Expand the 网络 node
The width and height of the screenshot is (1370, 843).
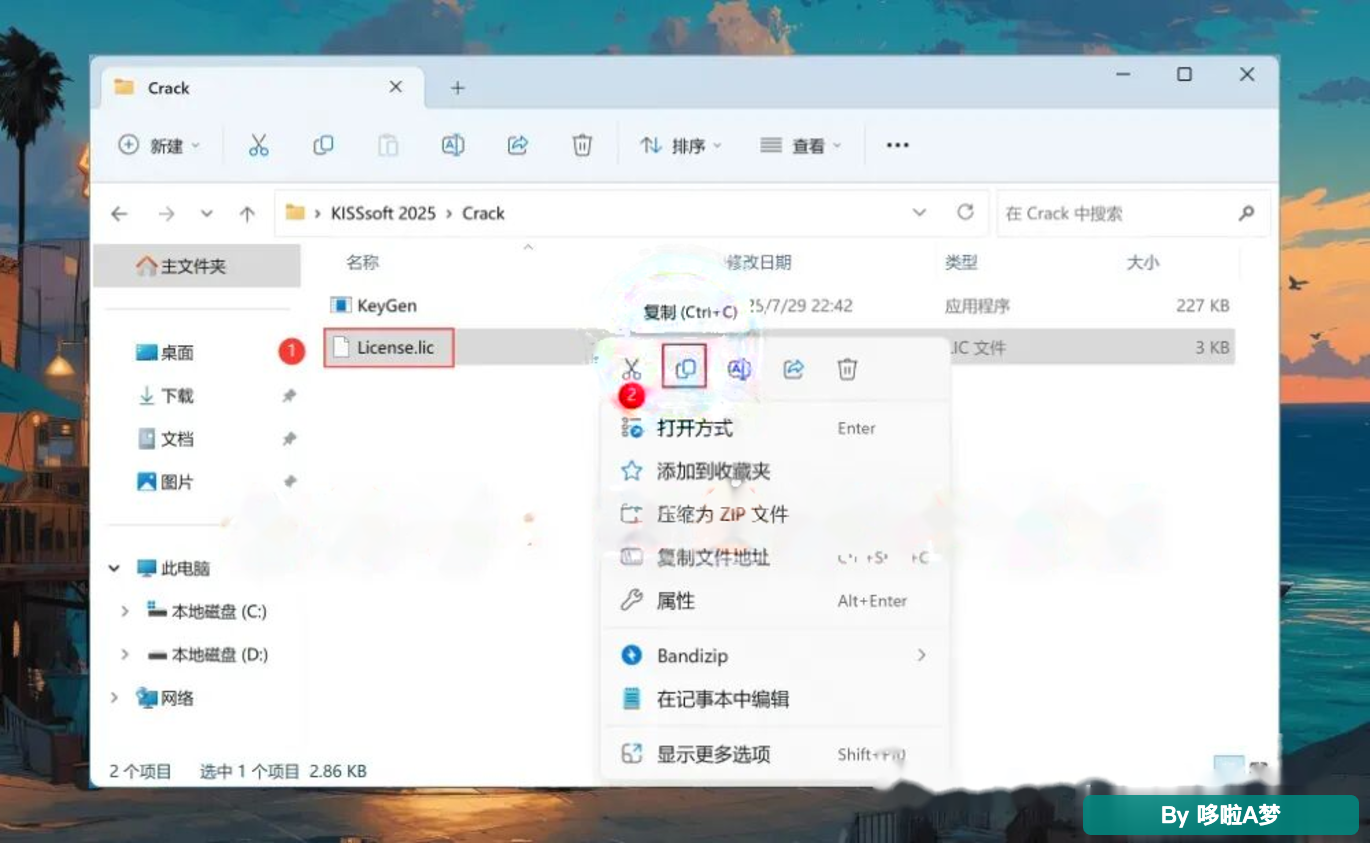coord(114,697)
